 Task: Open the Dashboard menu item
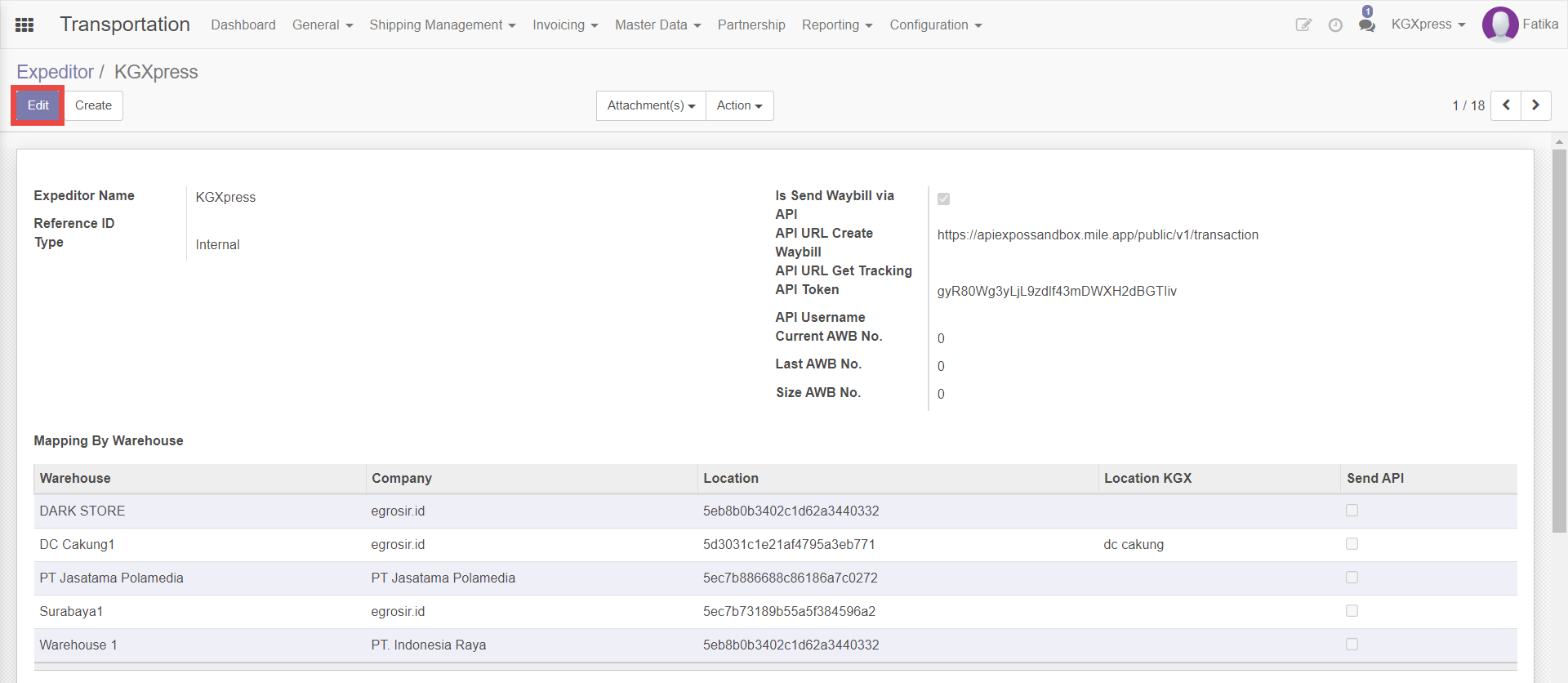pyautogui.click(x=243, y=25)
